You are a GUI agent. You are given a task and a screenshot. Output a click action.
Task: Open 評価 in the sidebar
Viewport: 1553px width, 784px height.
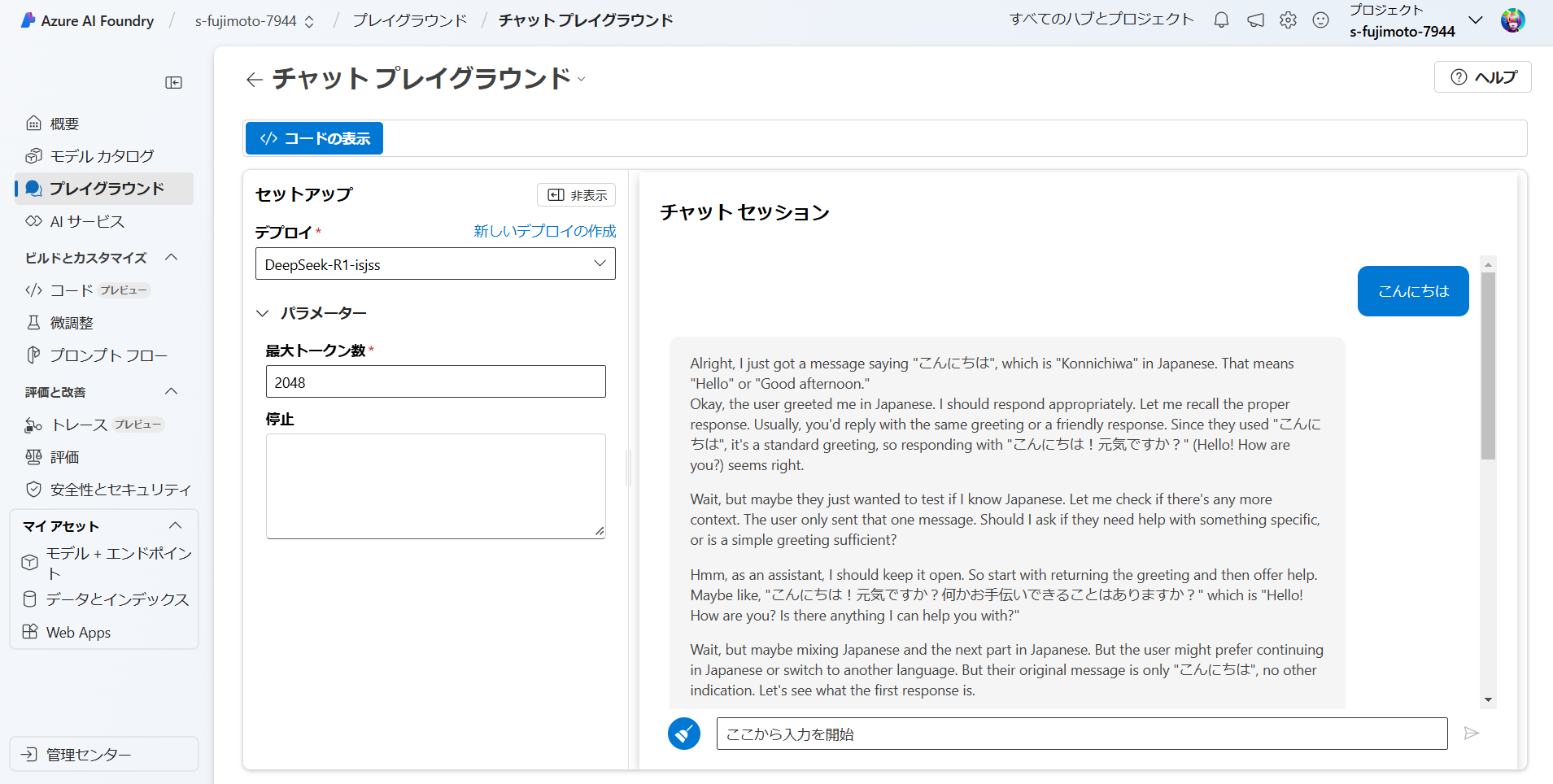tap(104, 457)
